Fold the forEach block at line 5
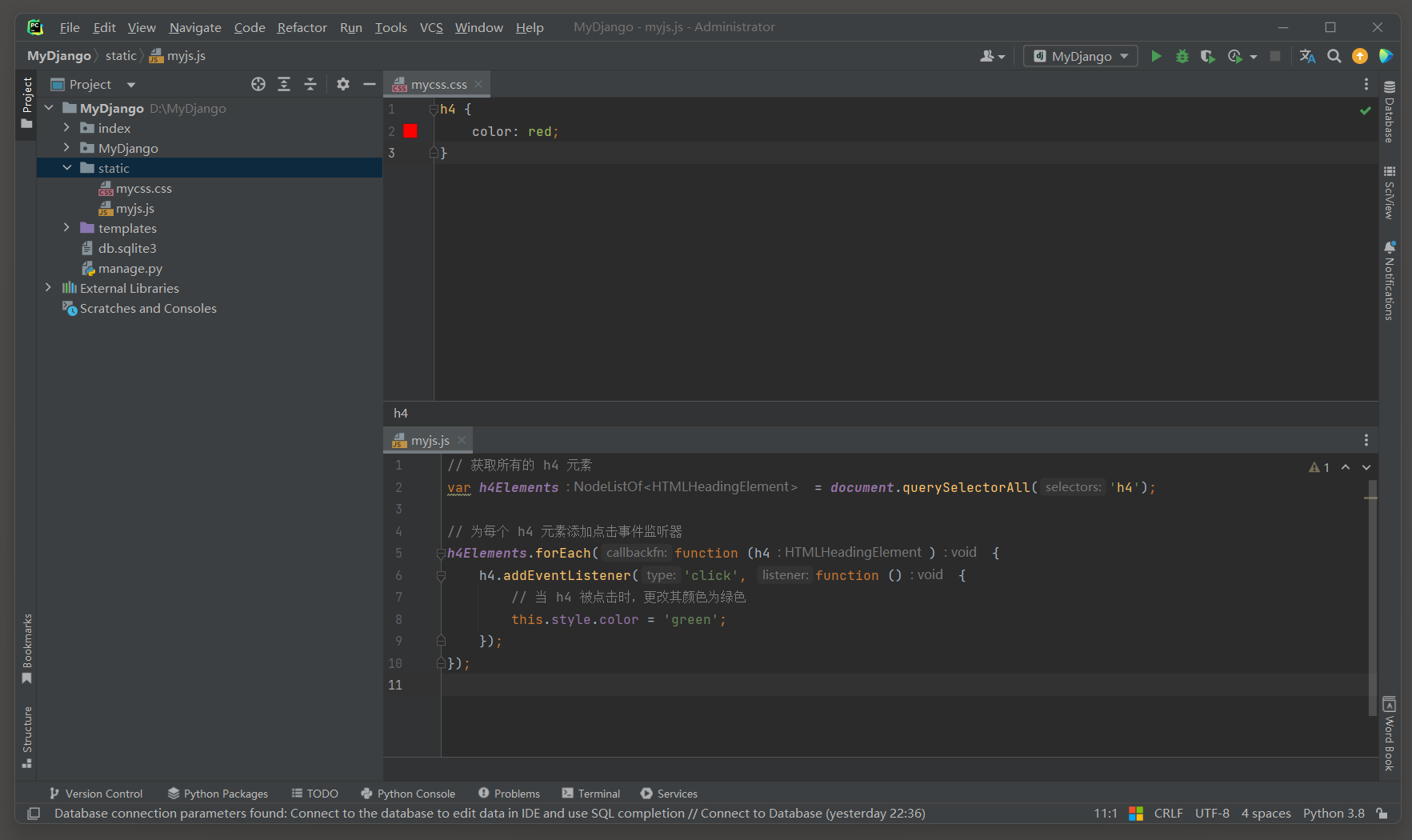Image resolution: width=1412 pixels, height=840 pixels. coord(441,554)
